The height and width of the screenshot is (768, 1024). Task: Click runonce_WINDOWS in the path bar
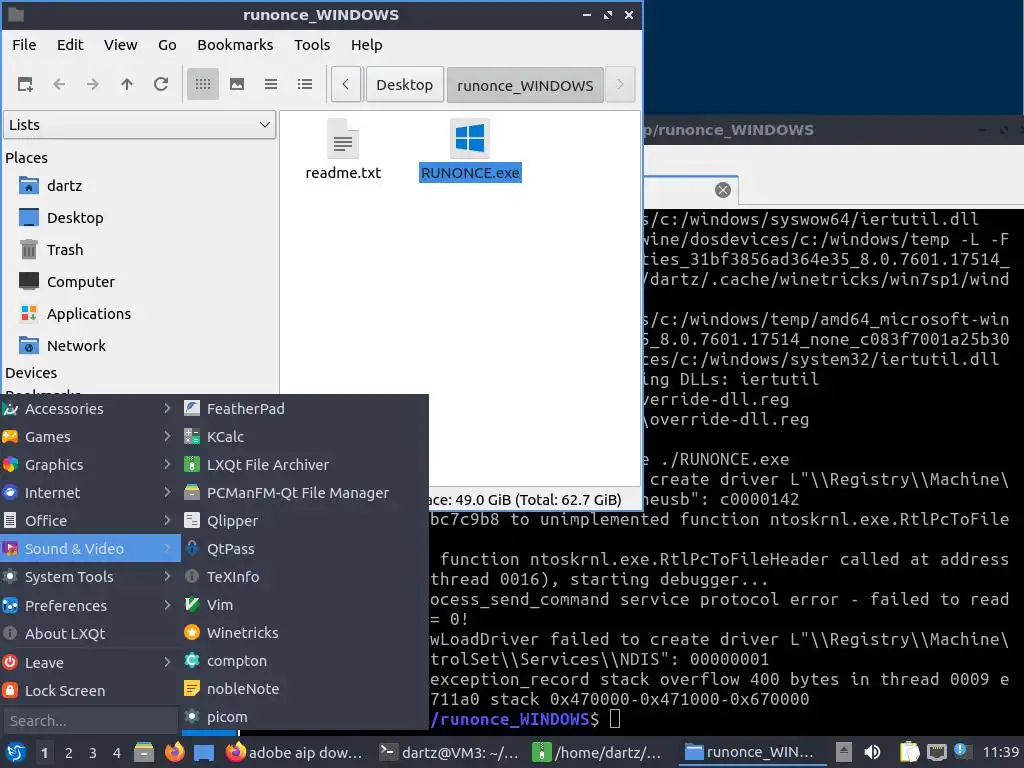525,85
